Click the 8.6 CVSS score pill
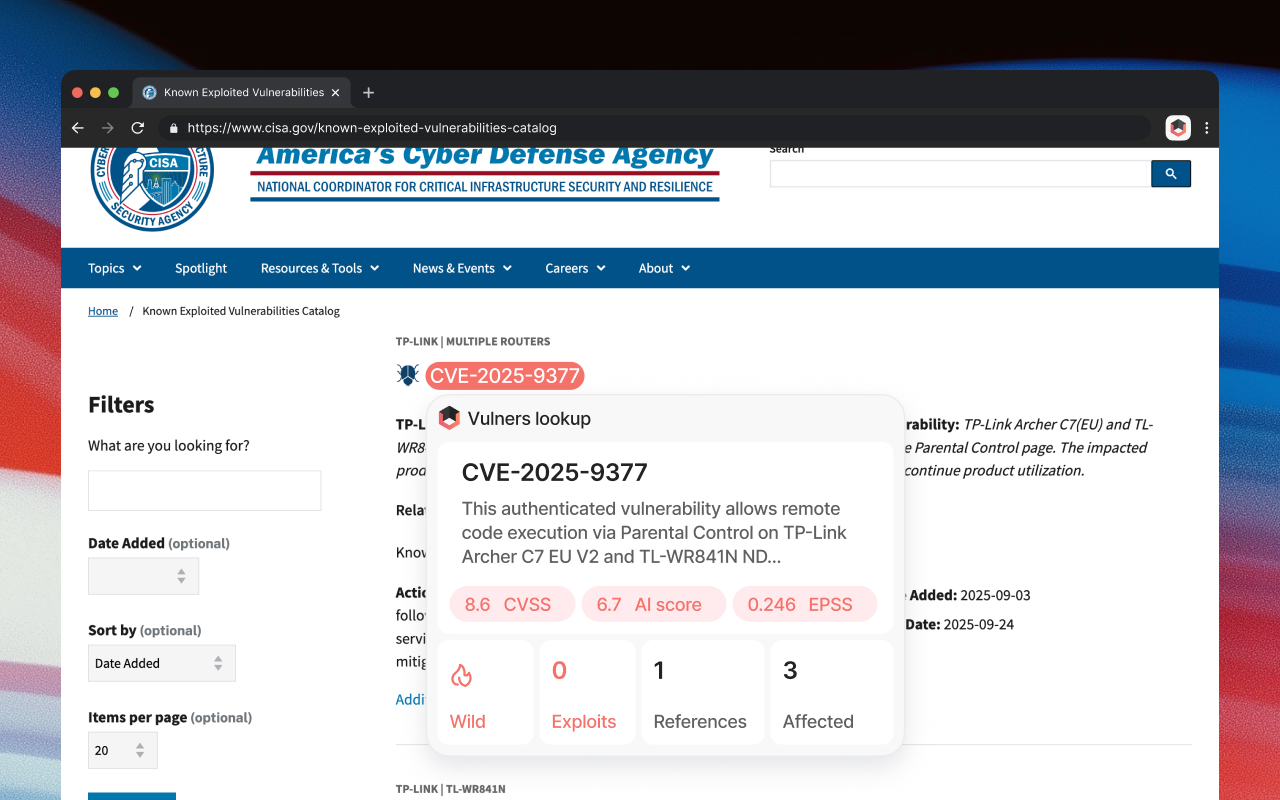Image resolution: width=1280 pixels, height=800 pixels. (x=512, y=604)
